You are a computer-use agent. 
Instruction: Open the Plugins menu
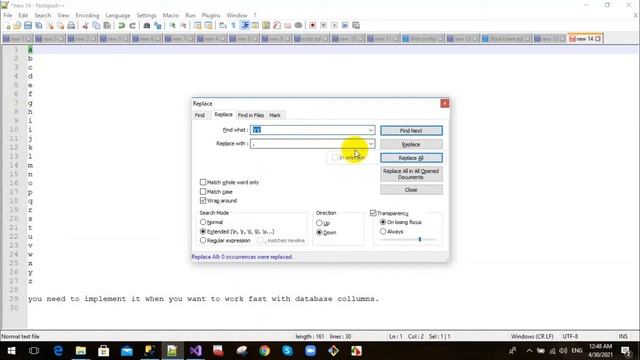pyautogui.click(x=211, y=15)
